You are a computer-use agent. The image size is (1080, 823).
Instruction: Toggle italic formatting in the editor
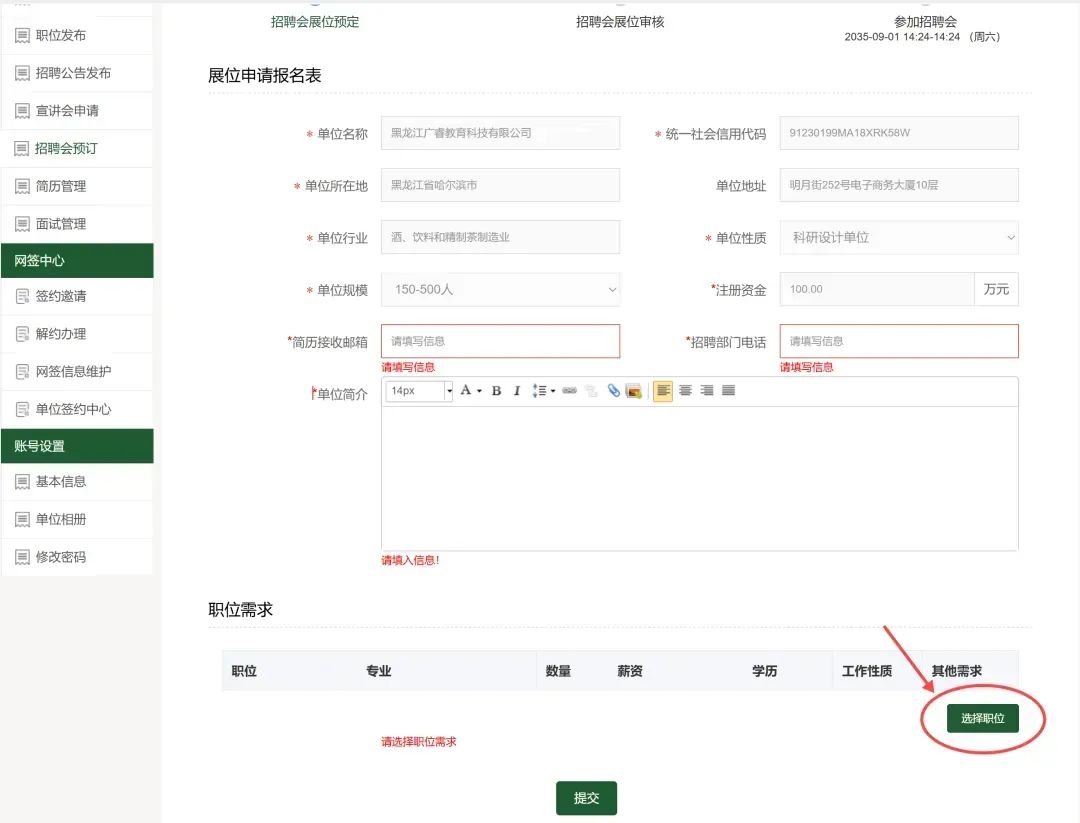coord(517,391)
